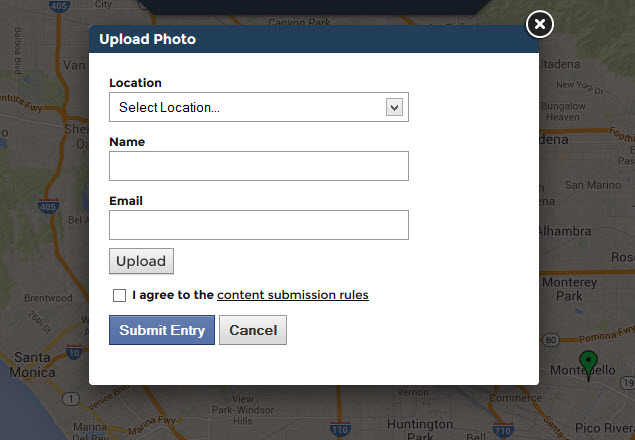The height and width of the screenshot is (440, 635).
Task: Click the I-10 highway shield near Santa Monica
Action: point(74,352)
